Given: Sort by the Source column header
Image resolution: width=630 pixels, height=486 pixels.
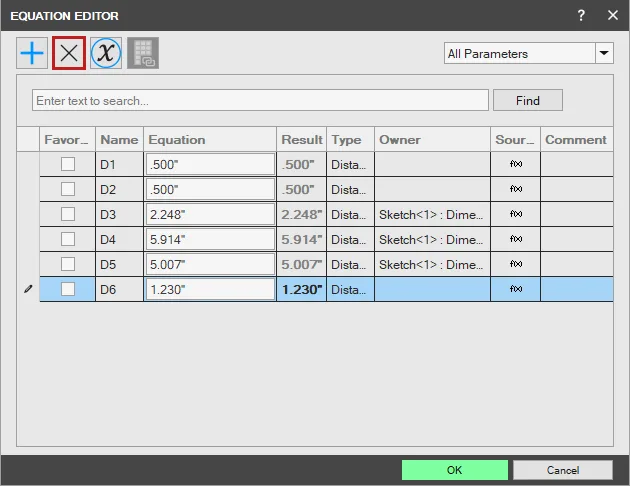Looking at the screenshot, I should (515, 139).
